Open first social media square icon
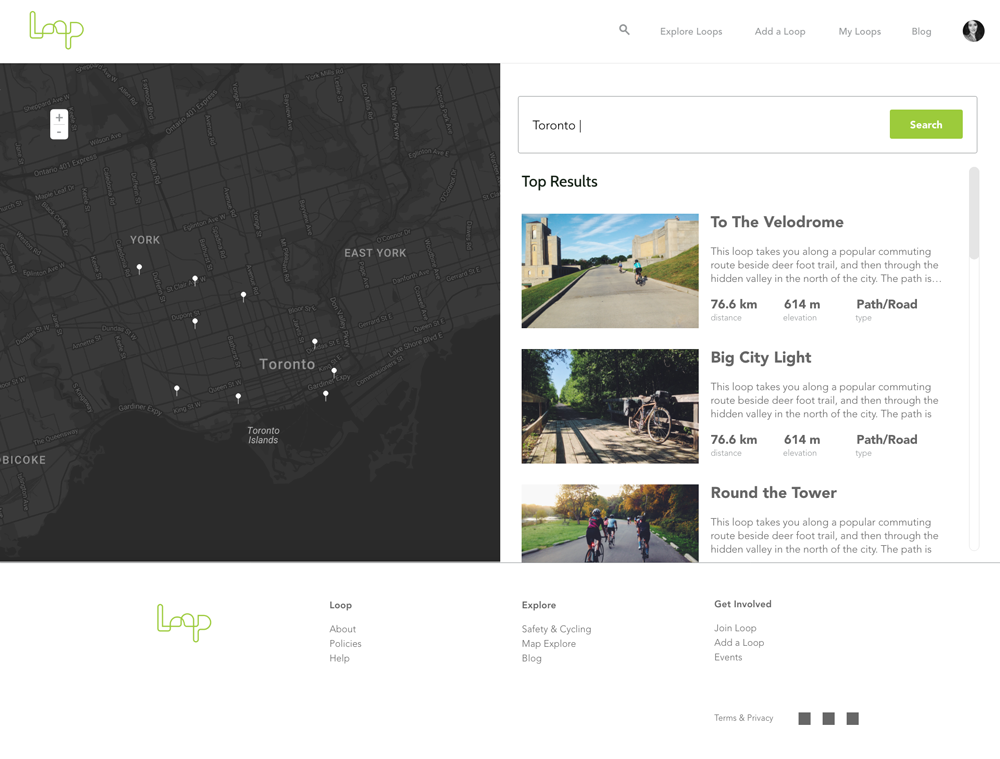The height and width of the screenshot is (759, 1000). pos(805,719)
